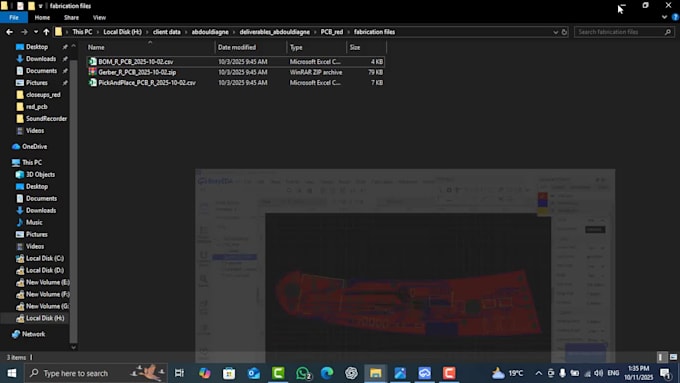Open SoundRecorder folder in navigation pane
This screenshot has width=680, height=383.
pos(46,118)
